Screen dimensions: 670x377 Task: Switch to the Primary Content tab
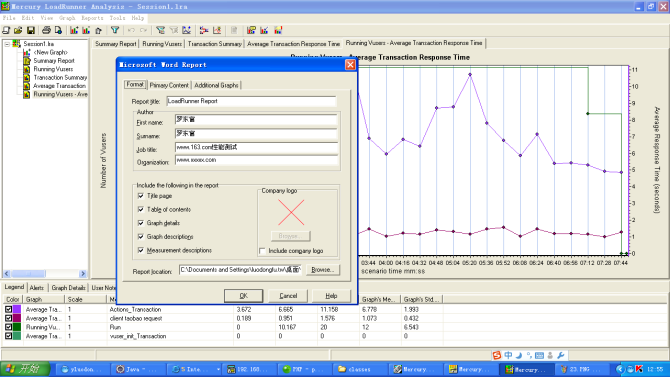(x=169, y=85)
